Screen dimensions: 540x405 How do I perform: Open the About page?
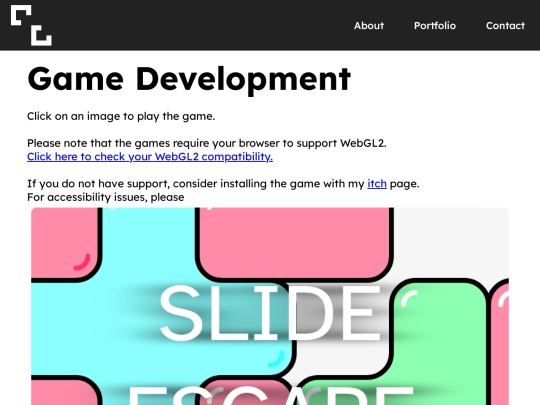[369, 25]
